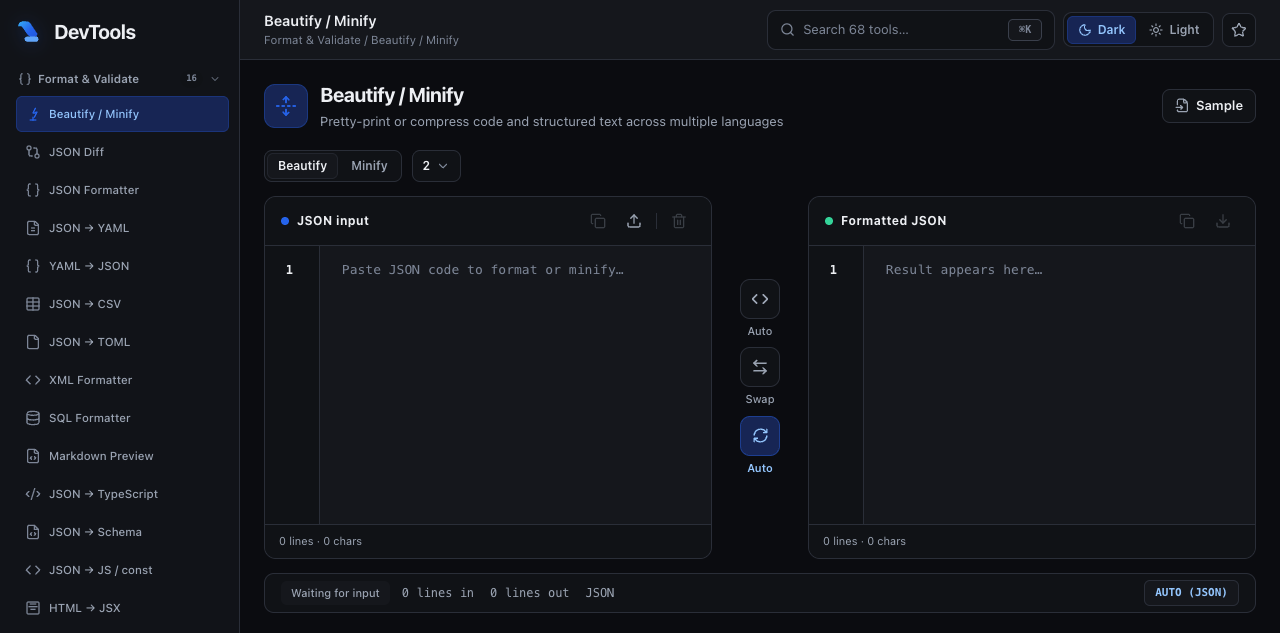Click the Markdown Preview file icon
The width and height of the screenshot is (1280, 633).
click(x=33, y=456)
